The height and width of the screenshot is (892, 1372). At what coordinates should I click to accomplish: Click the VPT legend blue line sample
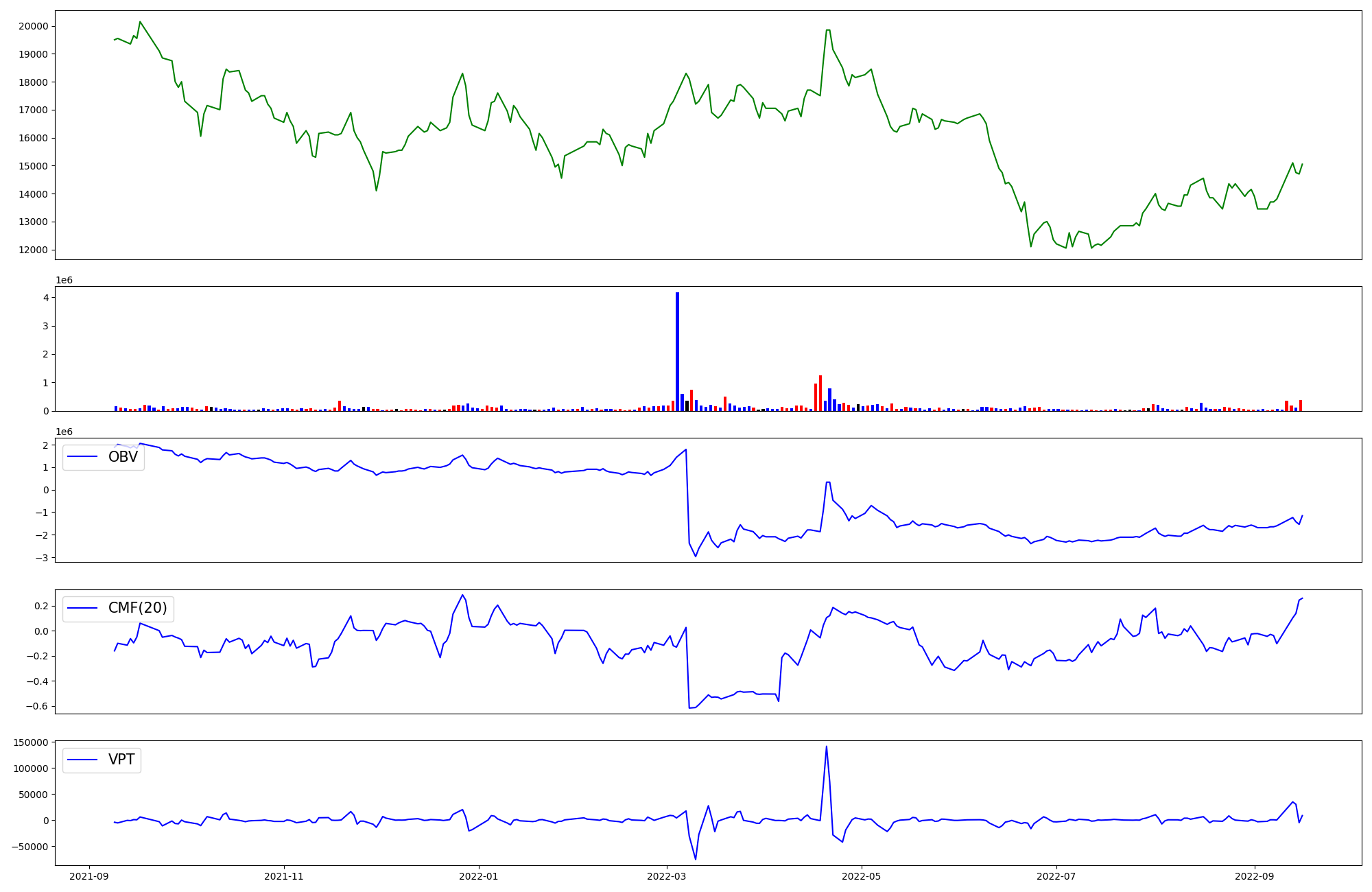tap(82, 760)
